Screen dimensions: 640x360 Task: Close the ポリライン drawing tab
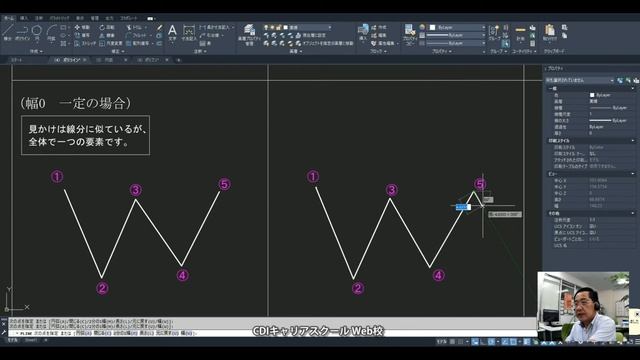coord(85,60)
